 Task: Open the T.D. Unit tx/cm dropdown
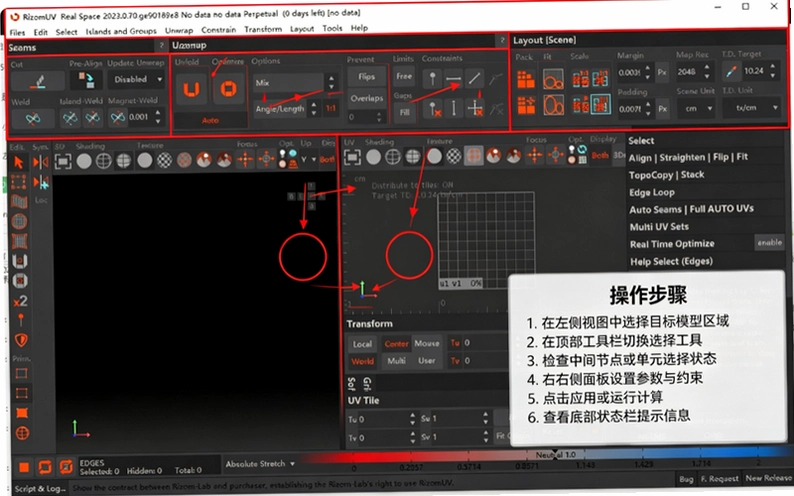751,108
